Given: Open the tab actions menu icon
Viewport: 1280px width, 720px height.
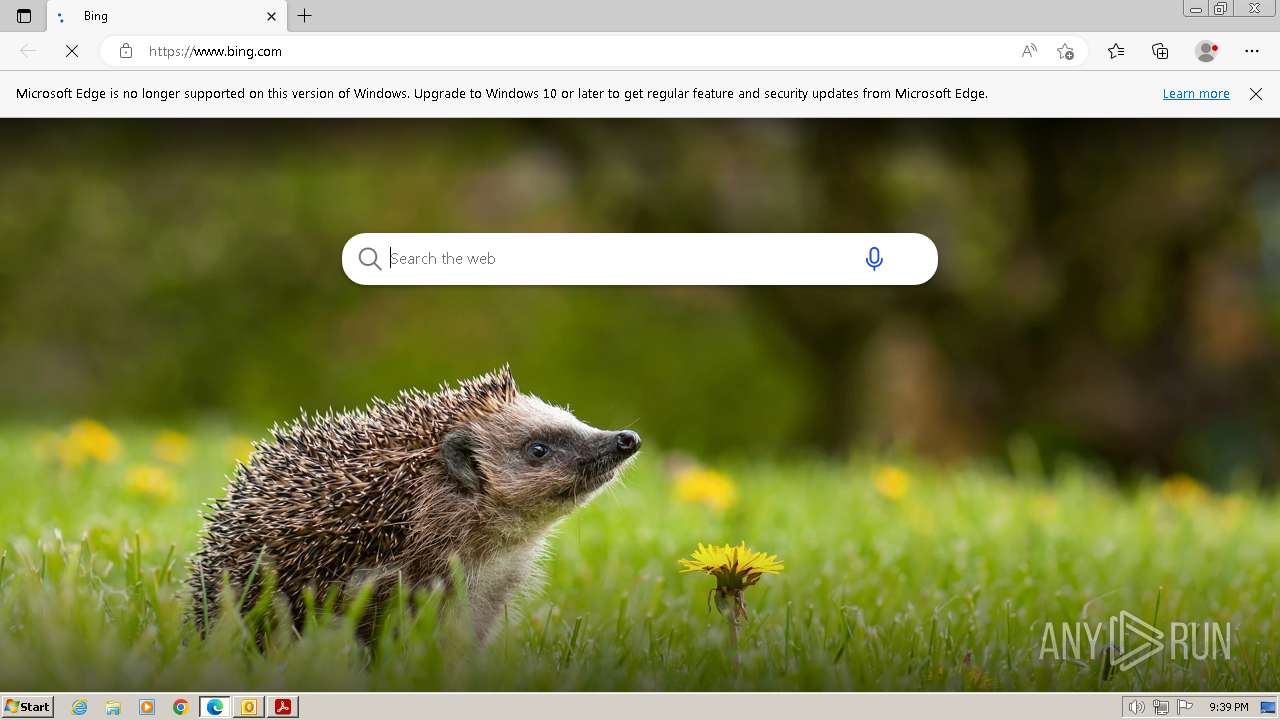Looking at the screenshot, I should tap(24, 16).
